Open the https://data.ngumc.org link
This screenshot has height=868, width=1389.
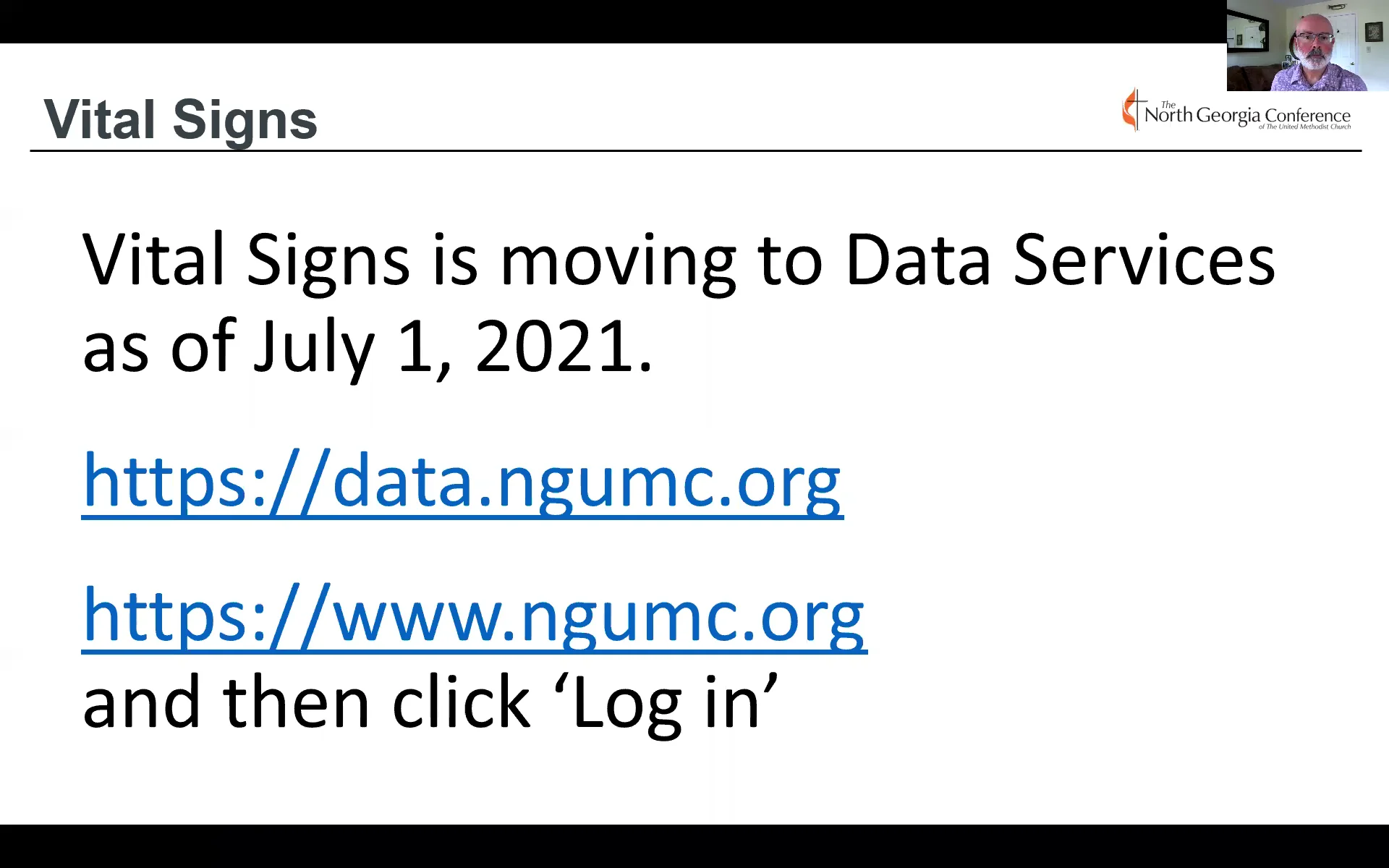click(462, 481)
